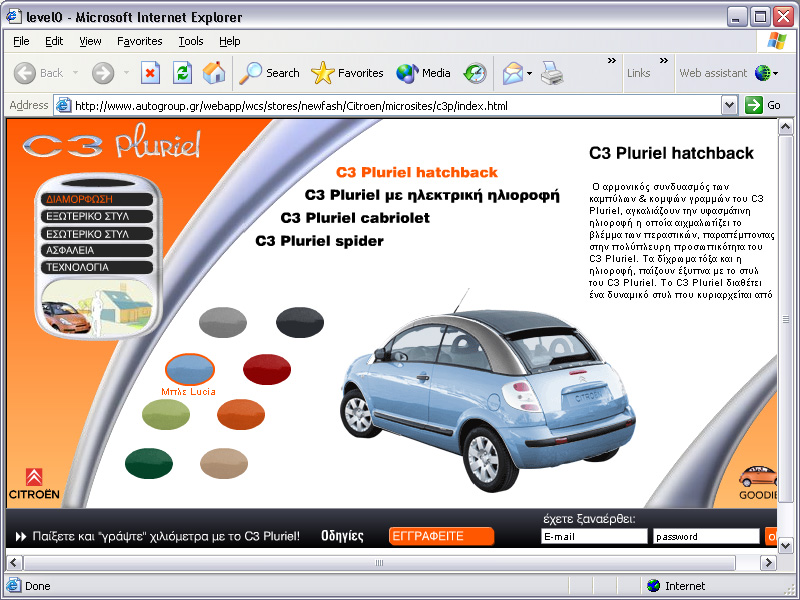Refresh the page using the toolbar icon
This screenshot has height=600, width=800.
tap(182, 73)
